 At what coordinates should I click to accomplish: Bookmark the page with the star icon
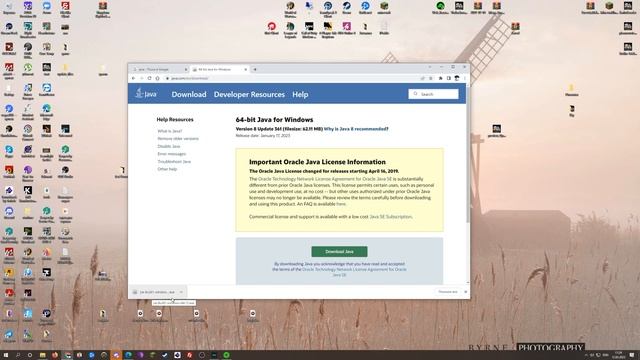click(x=431, y=78)
